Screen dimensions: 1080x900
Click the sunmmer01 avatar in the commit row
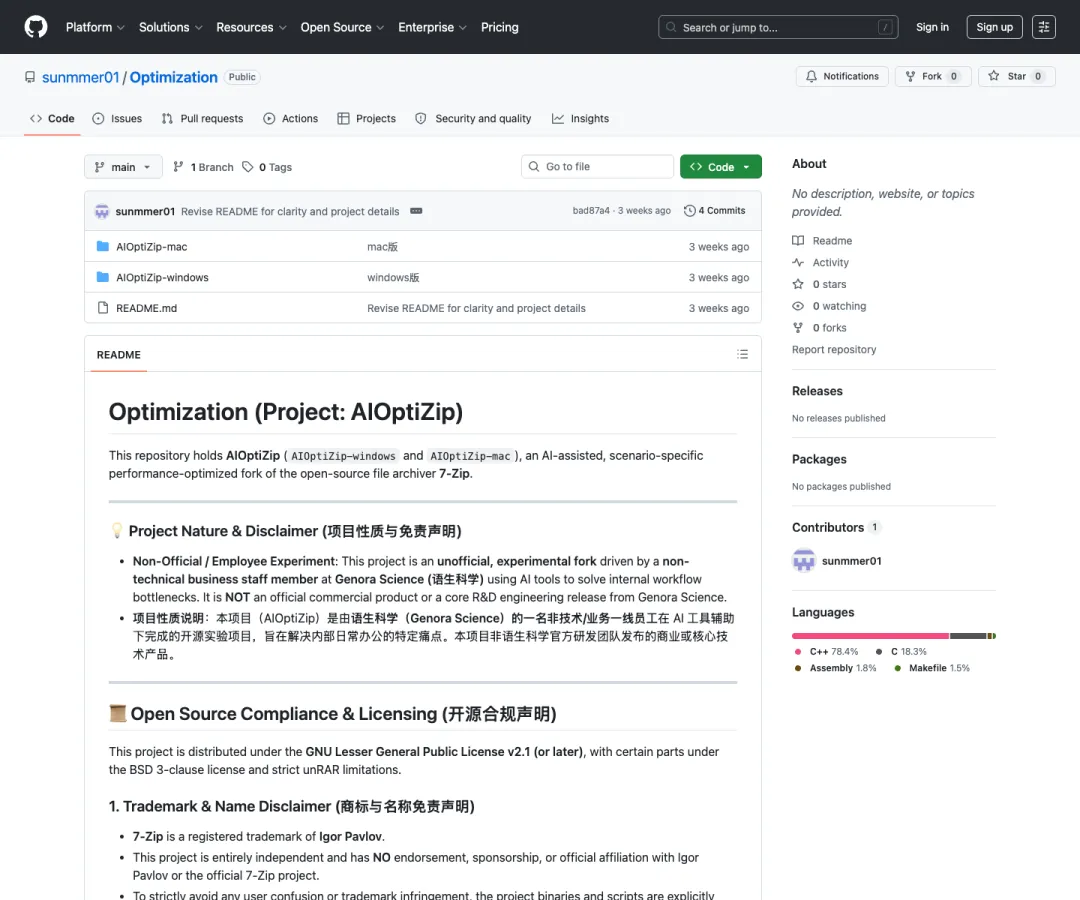click(102, 211)
